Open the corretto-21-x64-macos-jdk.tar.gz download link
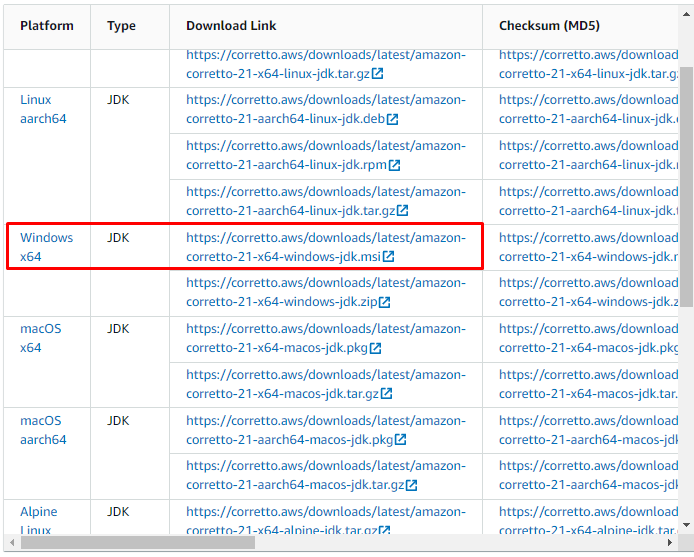 click(x=326, y=384)
